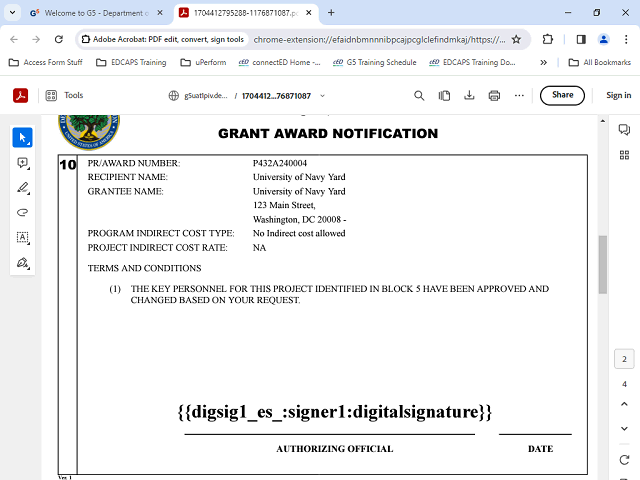Click the g5uatlpiv site globe label
This screenshot has height=480, width=640.
tap(198, 96)
